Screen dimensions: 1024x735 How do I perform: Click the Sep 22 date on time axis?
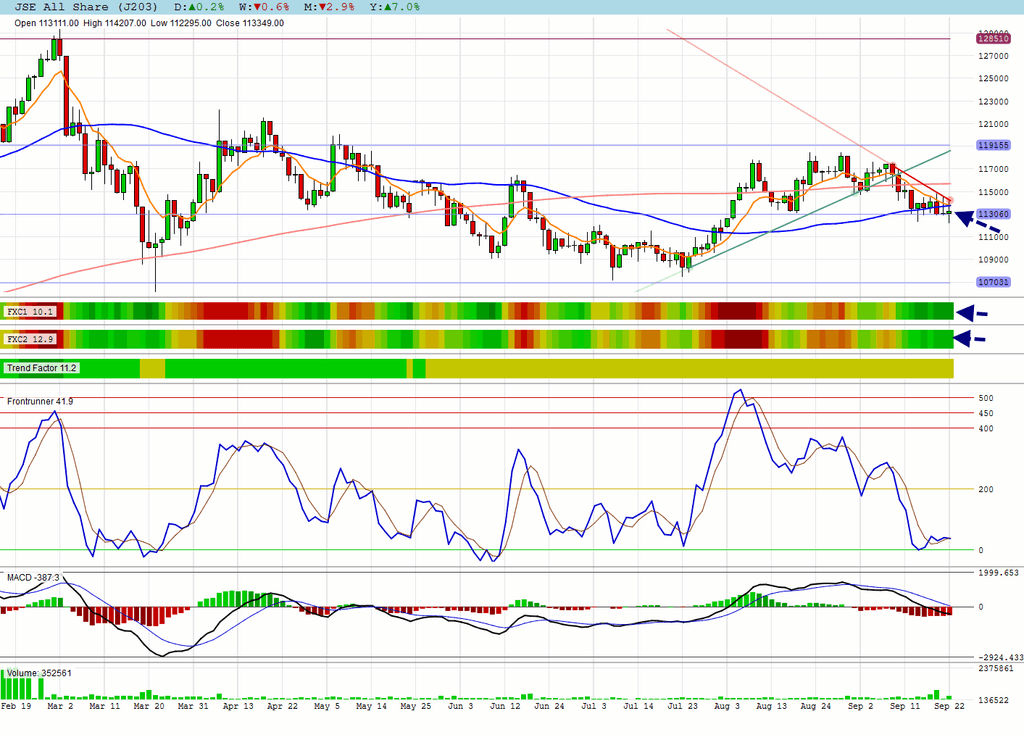(x=950, y=706)
